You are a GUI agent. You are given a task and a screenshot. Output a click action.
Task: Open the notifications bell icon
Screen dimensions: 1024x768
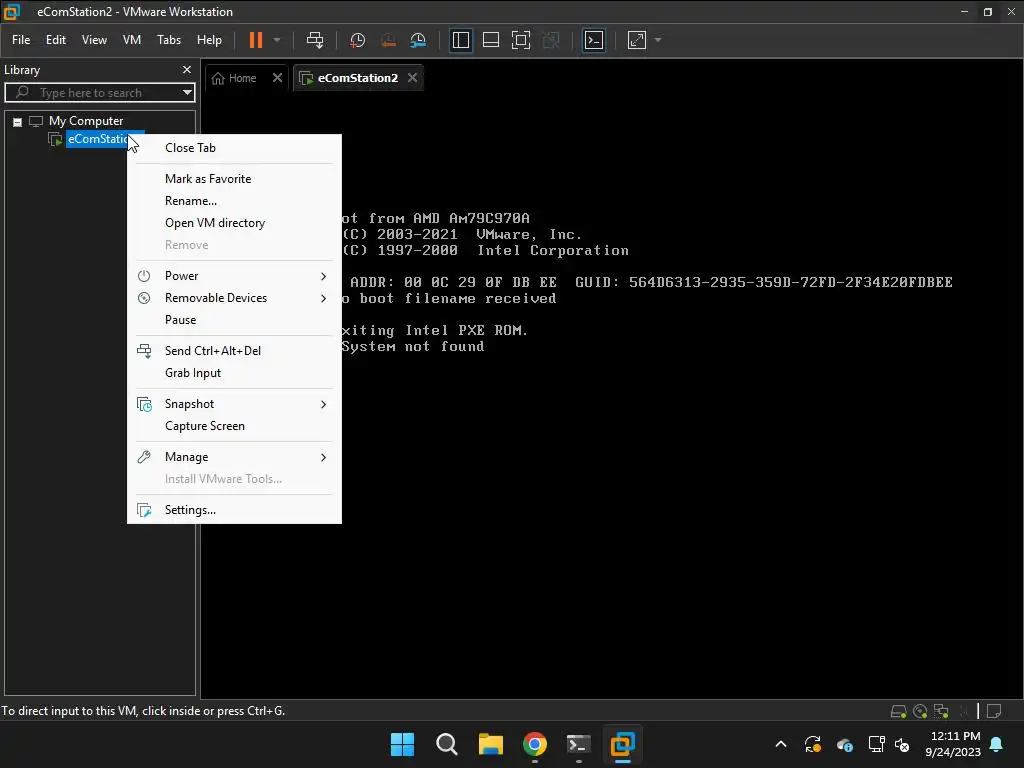coord(997,744)
